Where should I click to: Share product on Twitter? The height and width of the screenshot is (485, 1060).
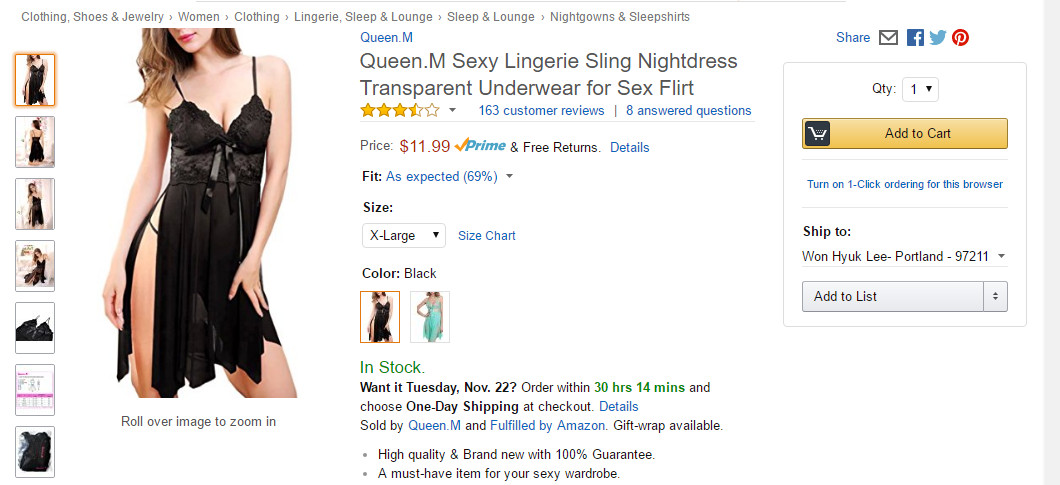[x=937, y=38]
